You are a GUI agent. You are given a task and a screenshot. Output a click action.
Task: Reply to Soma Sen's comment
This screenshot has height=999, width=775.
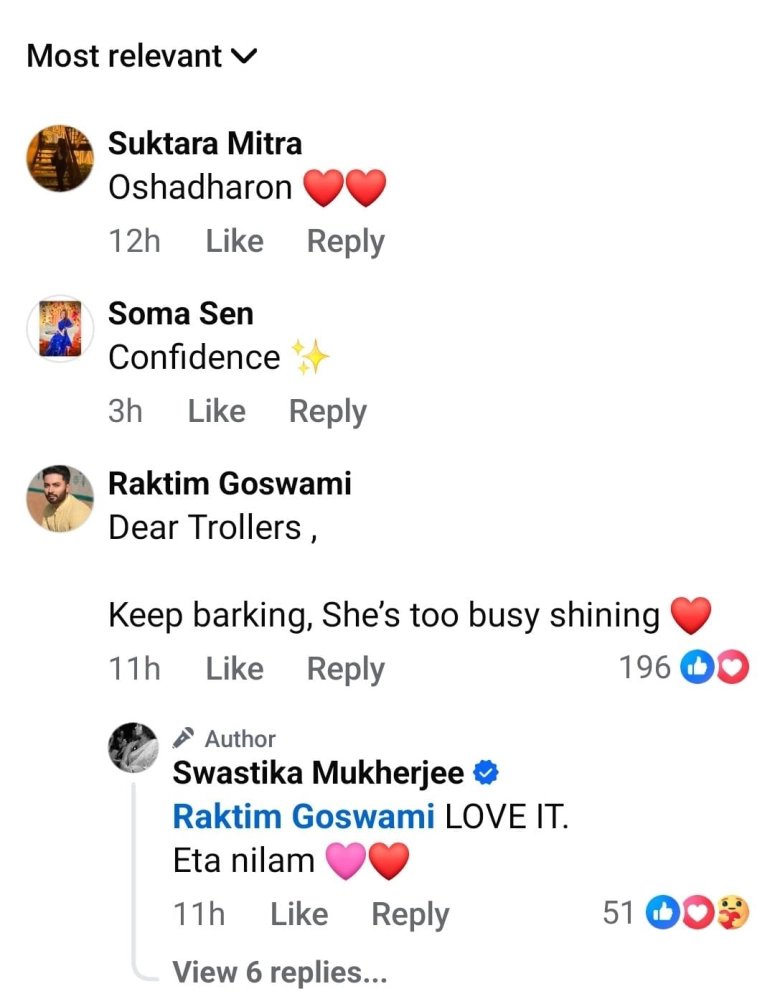(x=327, y=412)
